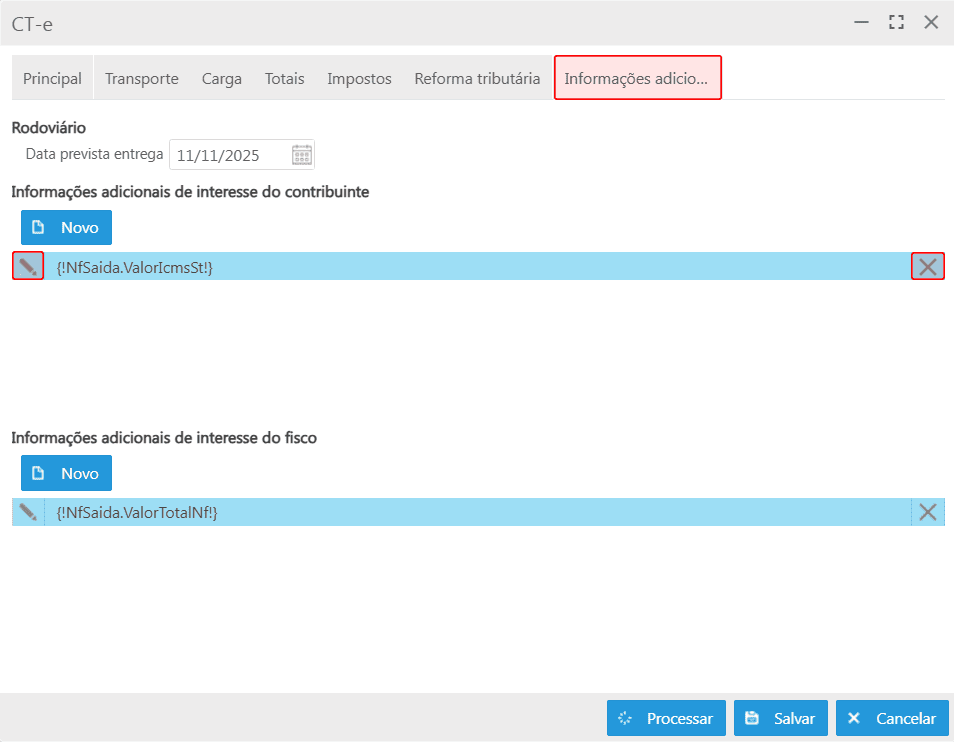
Task: Show the Impostos tab
Action: 359,78
